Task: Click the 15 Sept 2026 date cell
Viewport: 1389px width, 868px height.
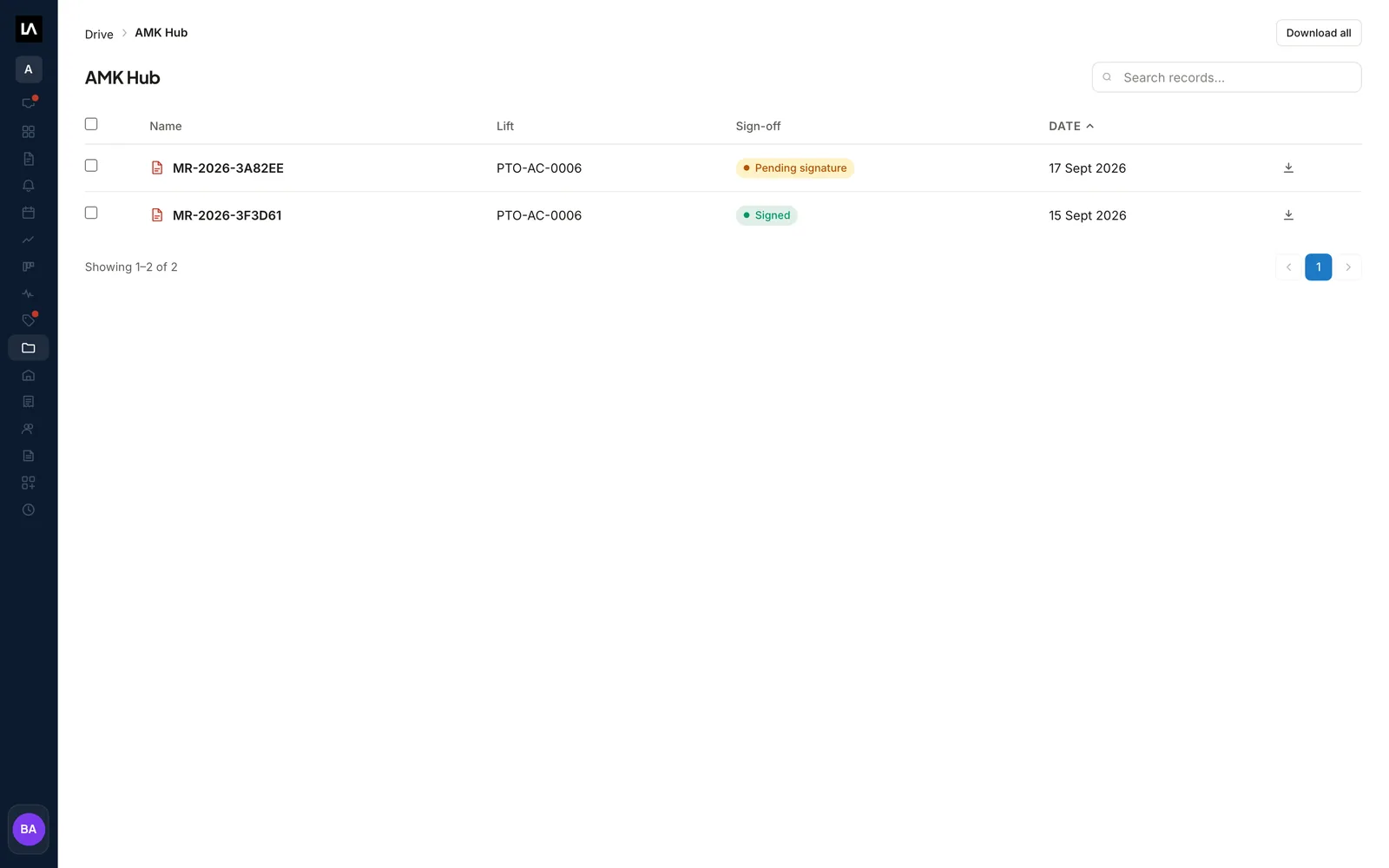Action: coord(1088,215)
